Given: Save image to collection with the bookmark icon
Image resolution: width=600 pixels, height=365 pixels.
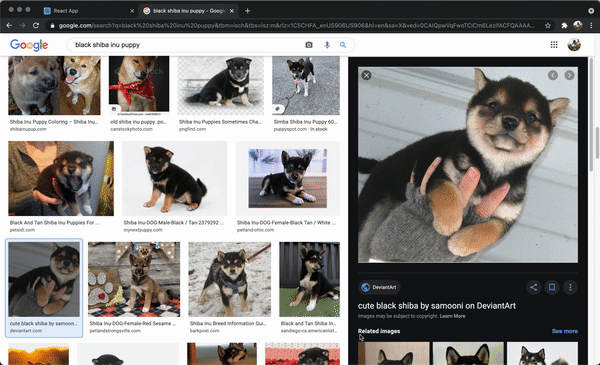Looking at the screenshot, I should (x=552, y=287).
